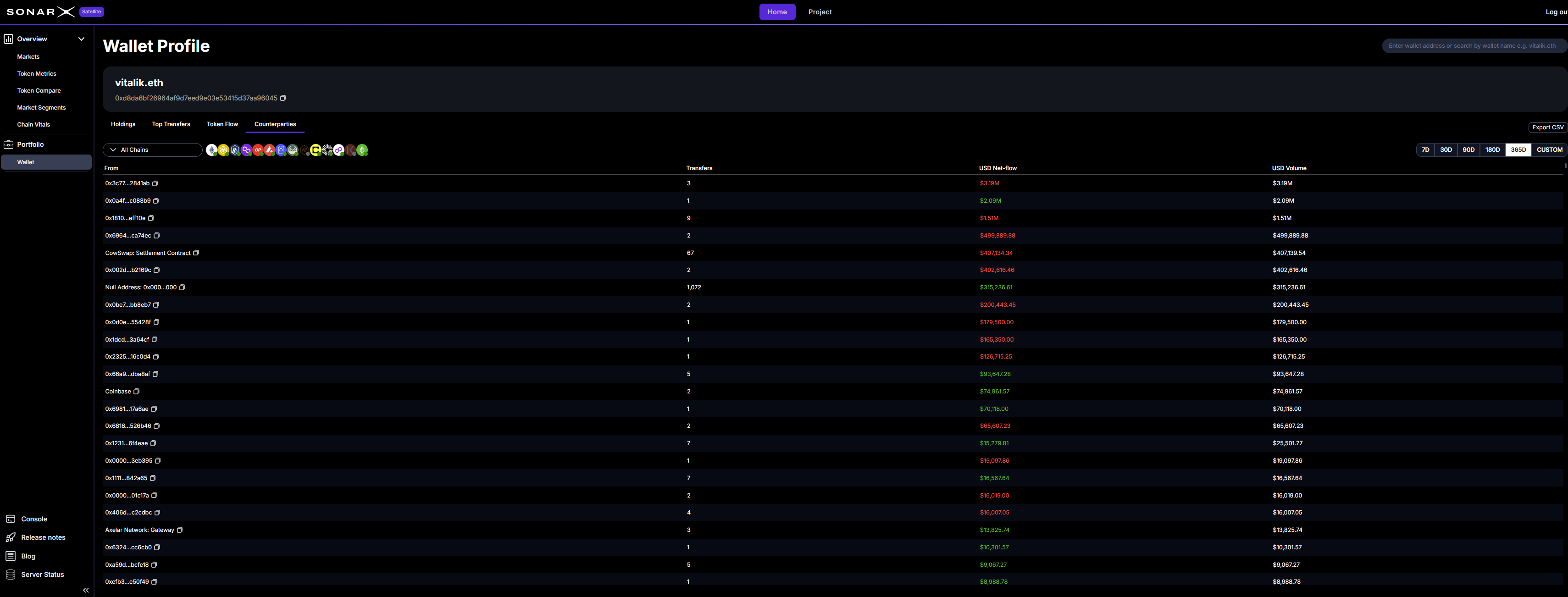Toggle the Ethereum chain filter icon

[212, 149]
